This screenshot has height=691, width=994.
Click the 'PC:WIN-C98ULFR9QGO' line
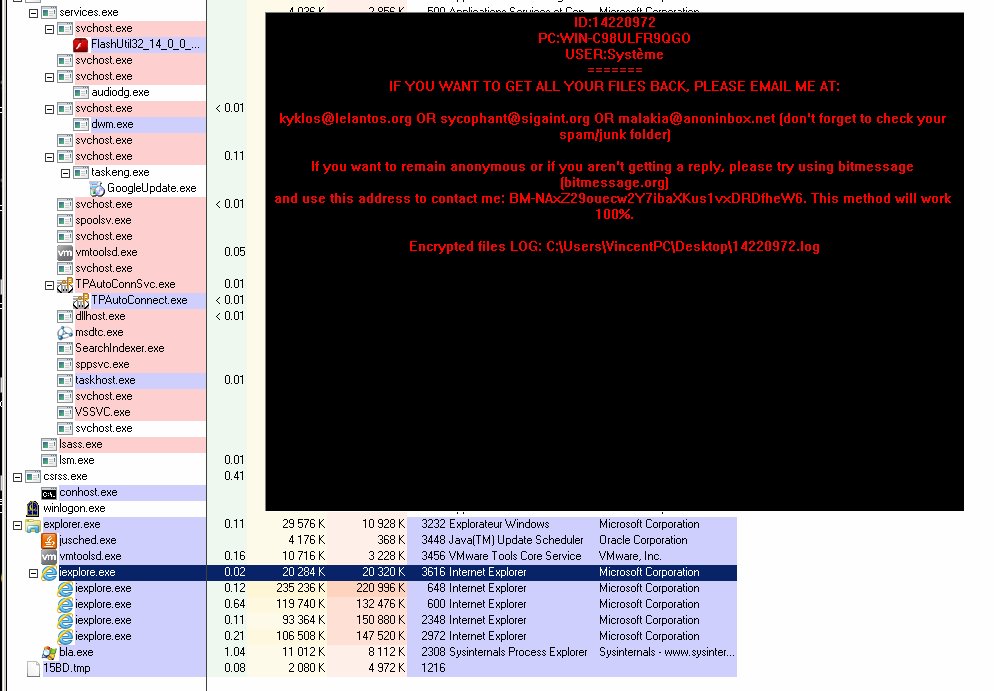(614, 38)
